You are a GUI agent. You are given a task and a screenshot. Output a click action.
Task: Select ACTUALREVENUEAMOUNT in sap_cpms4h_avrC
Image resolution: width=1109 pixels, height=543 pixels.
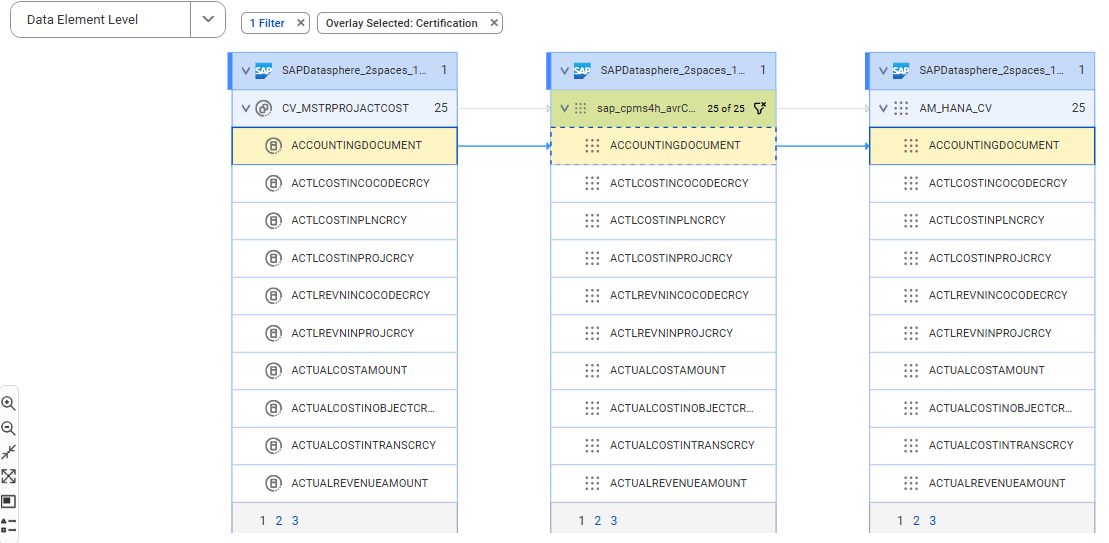663,484
